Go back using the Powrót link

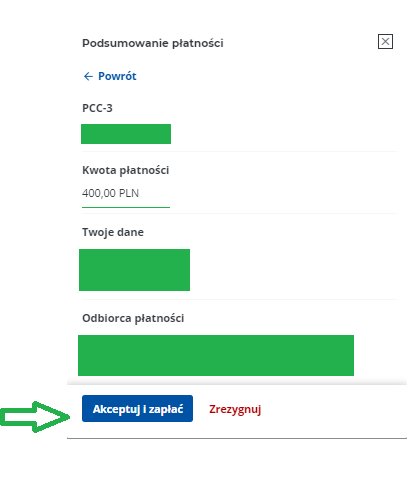point(110,76)
